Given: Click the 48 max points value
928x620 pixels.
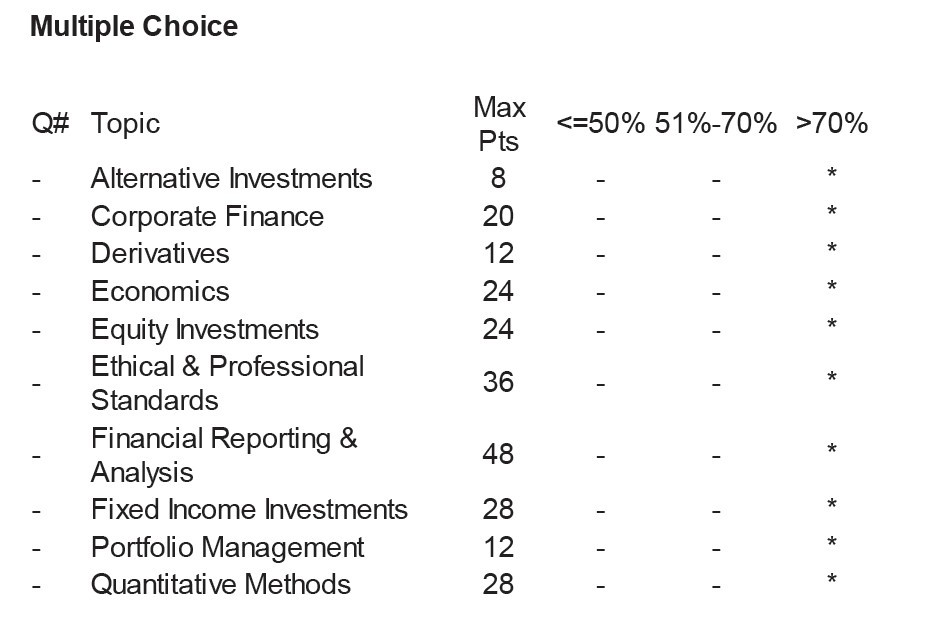Looking at the screenshot, I should pyautogui.click(x=498, y=455).
